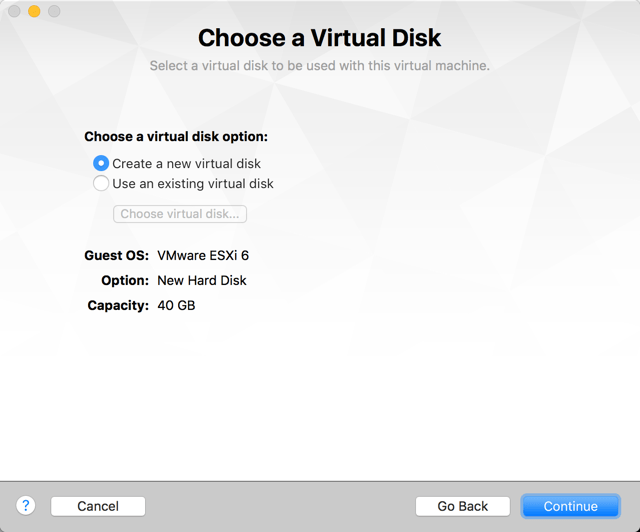Click the Guest OS label
The image size is (640, 532).
[117, 256]
